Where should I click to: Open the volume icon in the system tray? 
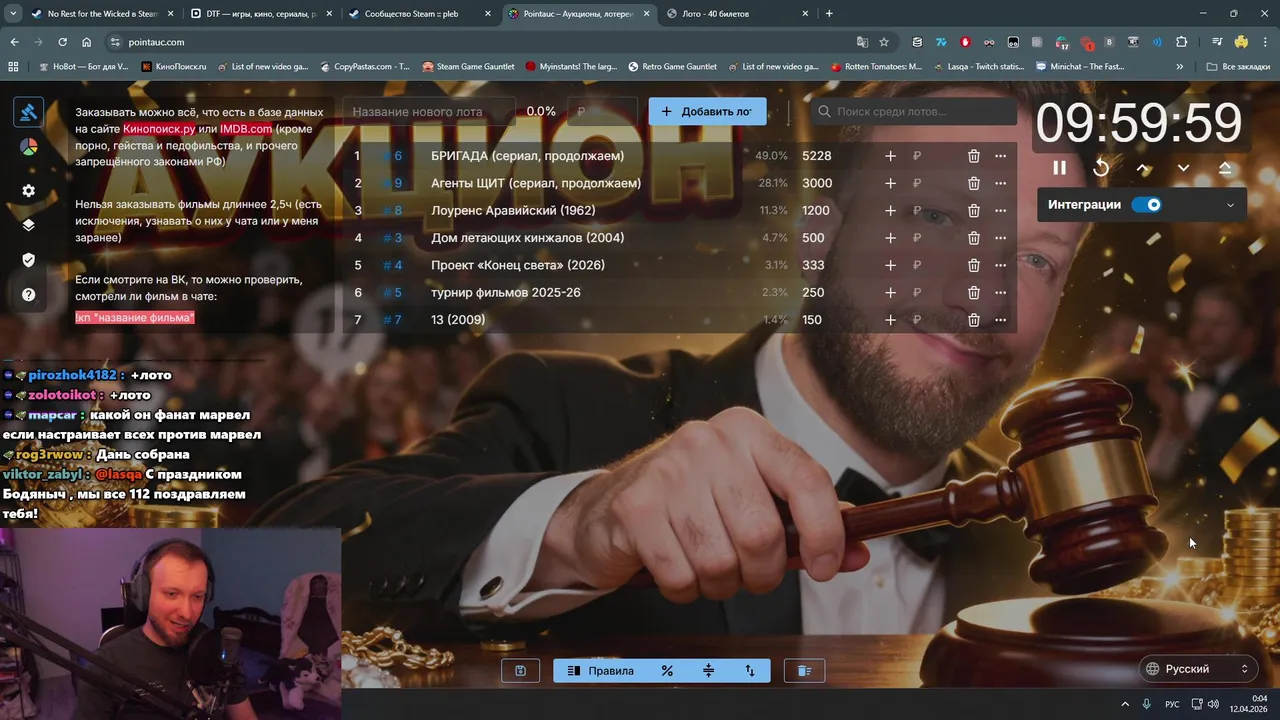pos(1213,704)
